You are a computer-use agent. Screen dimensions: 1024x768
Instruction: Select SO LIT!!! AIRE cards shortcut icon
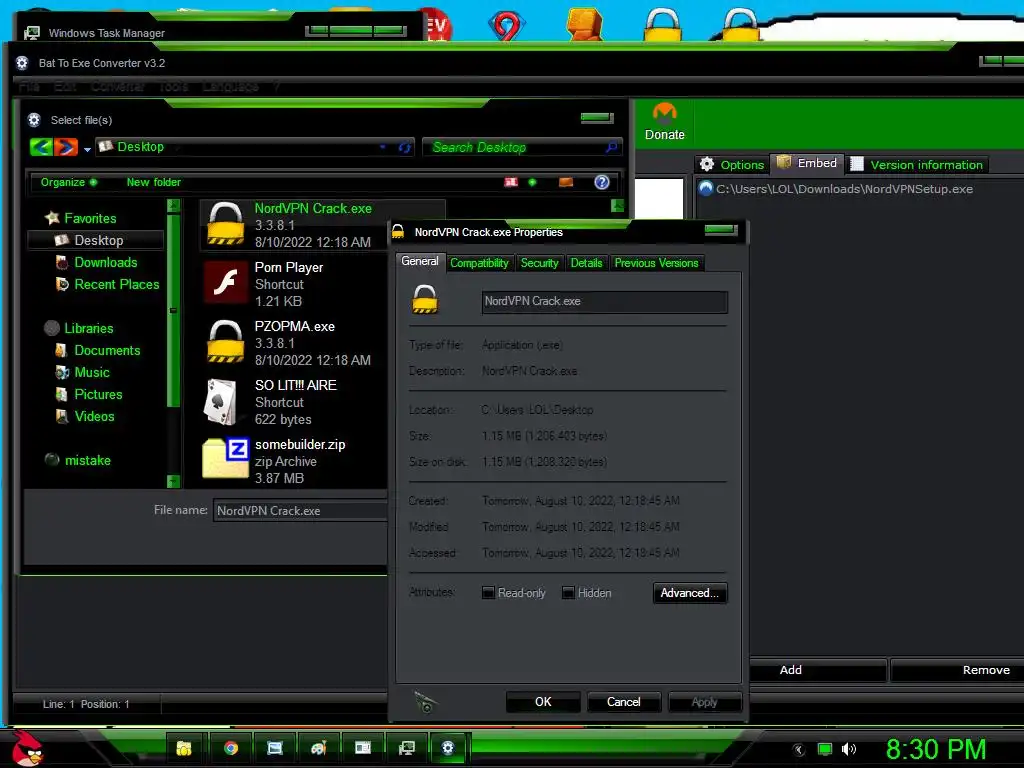coord(220,402)
